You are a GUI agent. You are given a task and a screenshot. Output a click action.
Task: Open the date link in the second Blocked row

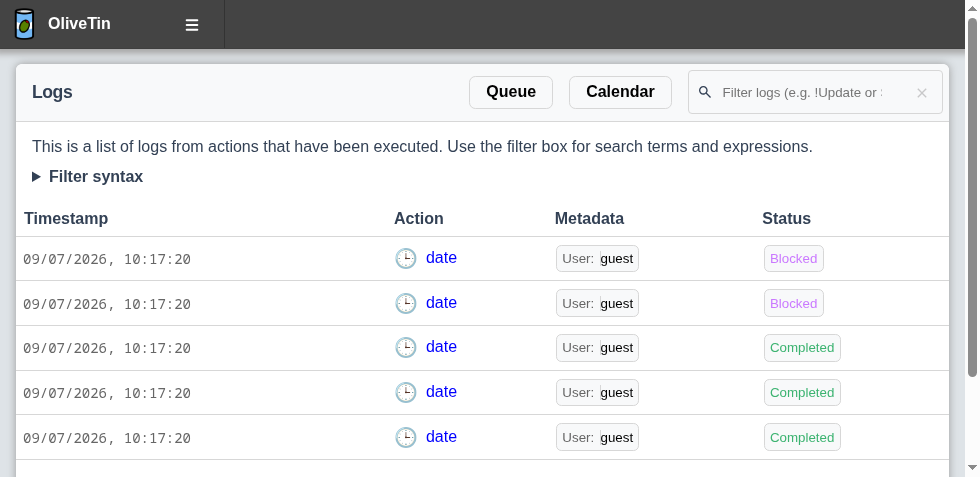click(x=441, y=303)
